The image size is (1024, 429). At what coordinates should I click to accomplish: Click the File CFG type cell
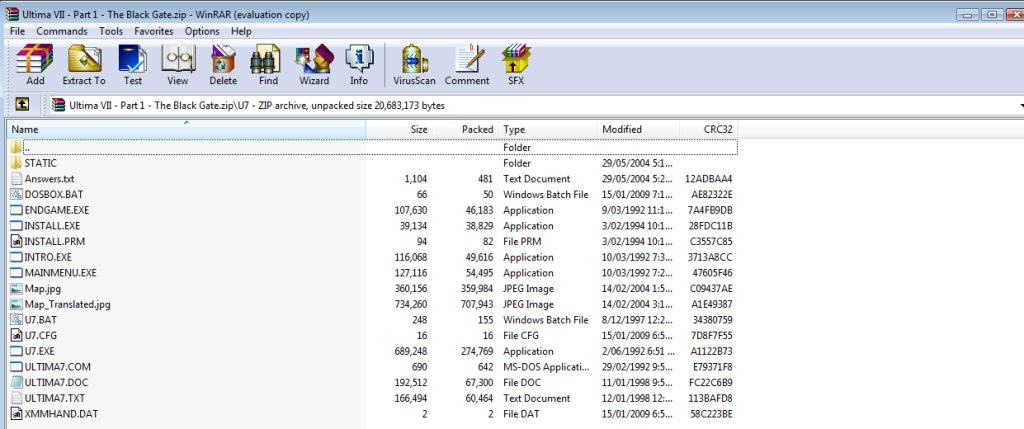pos(521,336)
